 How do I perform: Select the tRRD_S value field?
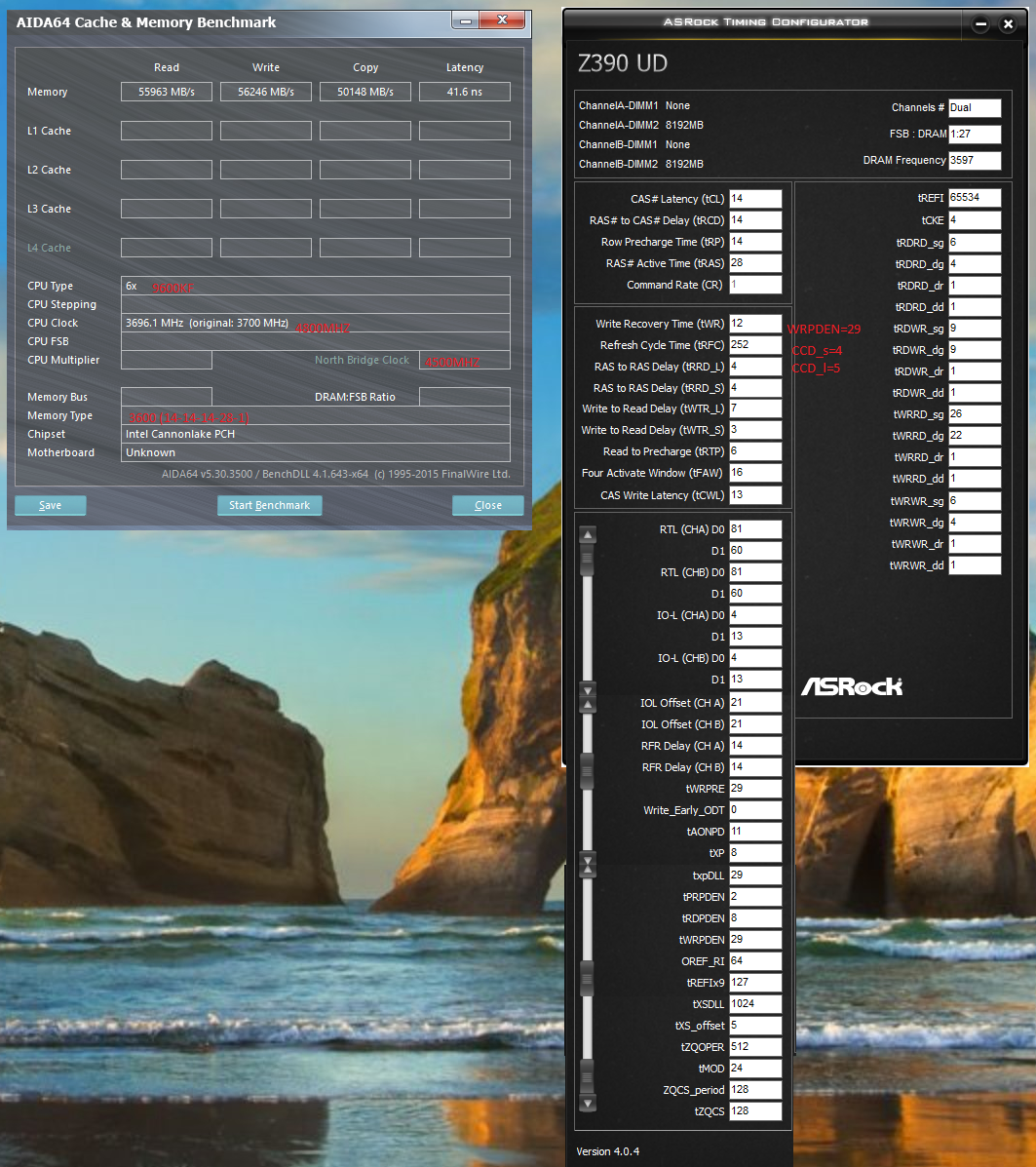click(755, 388)
